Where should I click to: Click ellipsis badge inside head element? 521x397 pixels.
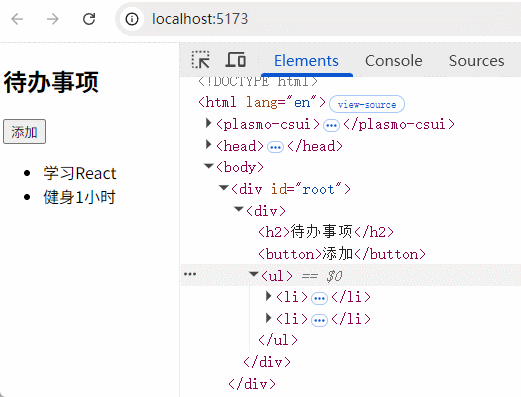coord(275,147)
